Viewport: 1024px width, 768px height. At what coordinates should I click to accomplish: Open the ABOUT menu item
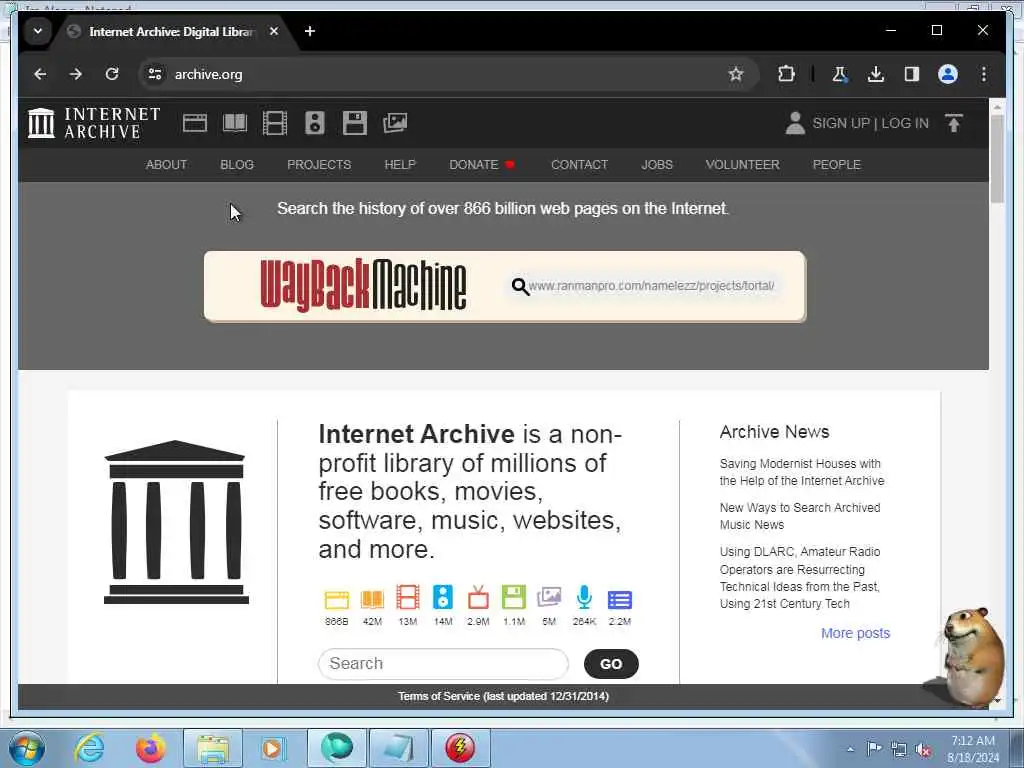(x=167, y=165)
